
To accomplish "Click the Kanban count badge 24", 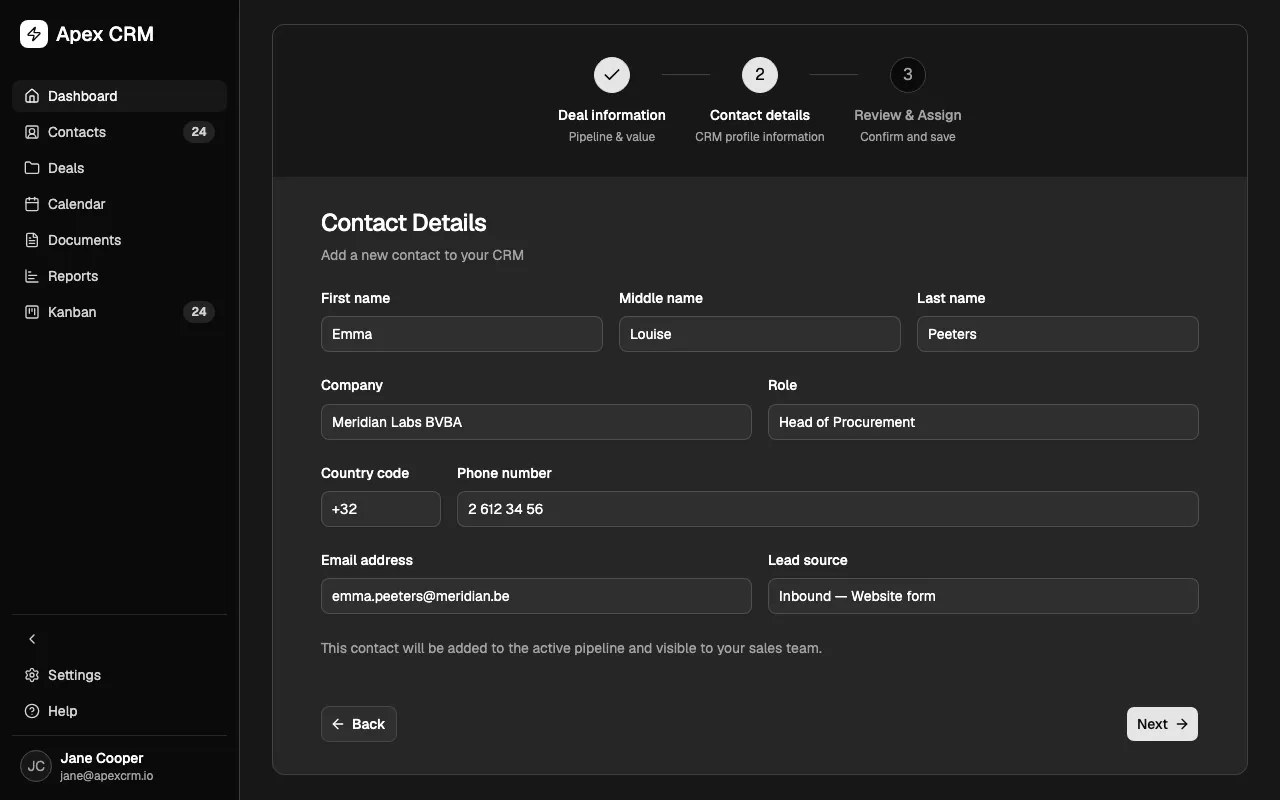I will 199,312.
